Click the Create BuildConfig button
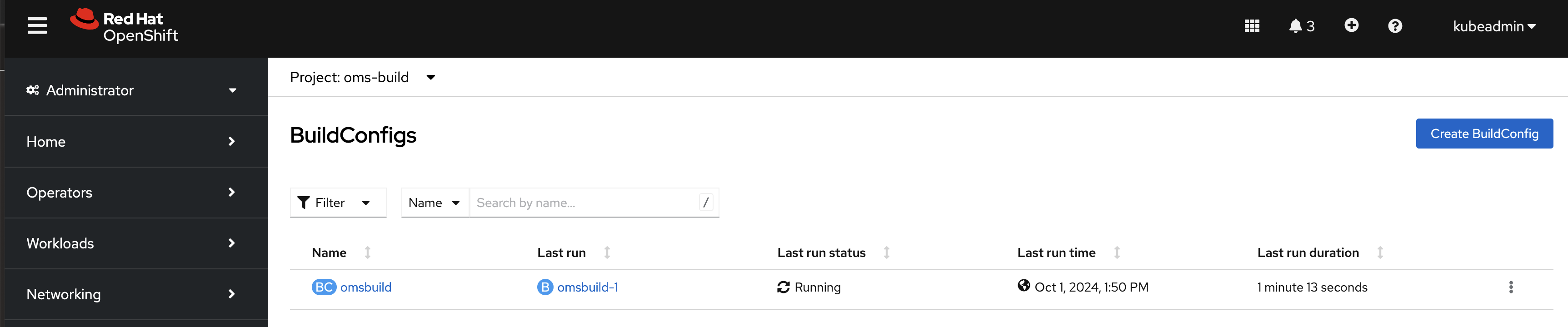This screenshot has width=1568, height=327. (1483, 134)
